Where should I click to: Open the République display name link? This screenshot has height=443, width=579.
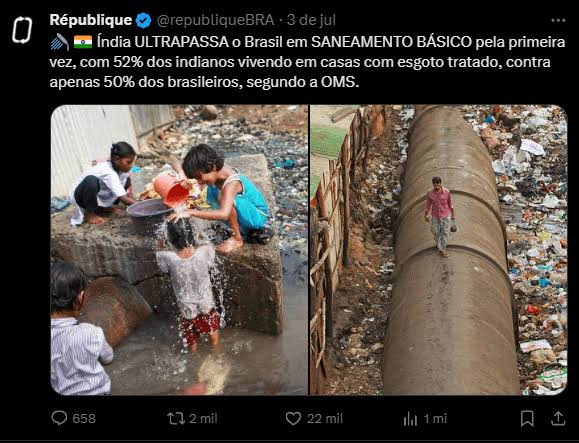tap(91, 20)
